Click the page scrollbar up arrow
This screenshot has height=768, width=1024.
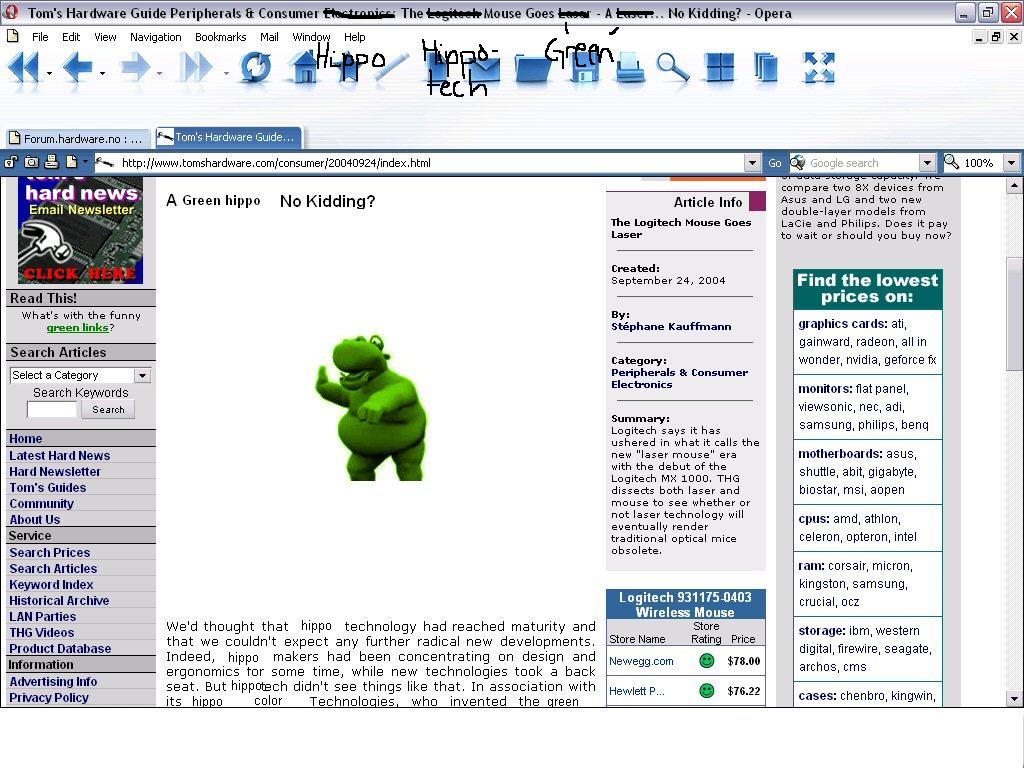coord(1014,185)
